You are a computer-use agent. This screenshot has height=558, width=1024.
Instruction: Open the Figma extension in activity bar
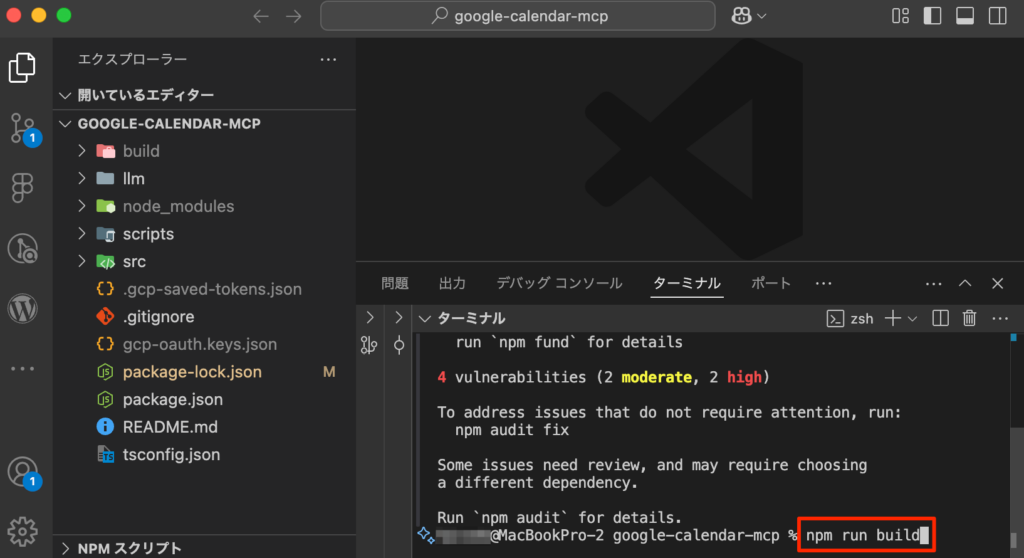[23, 188]
